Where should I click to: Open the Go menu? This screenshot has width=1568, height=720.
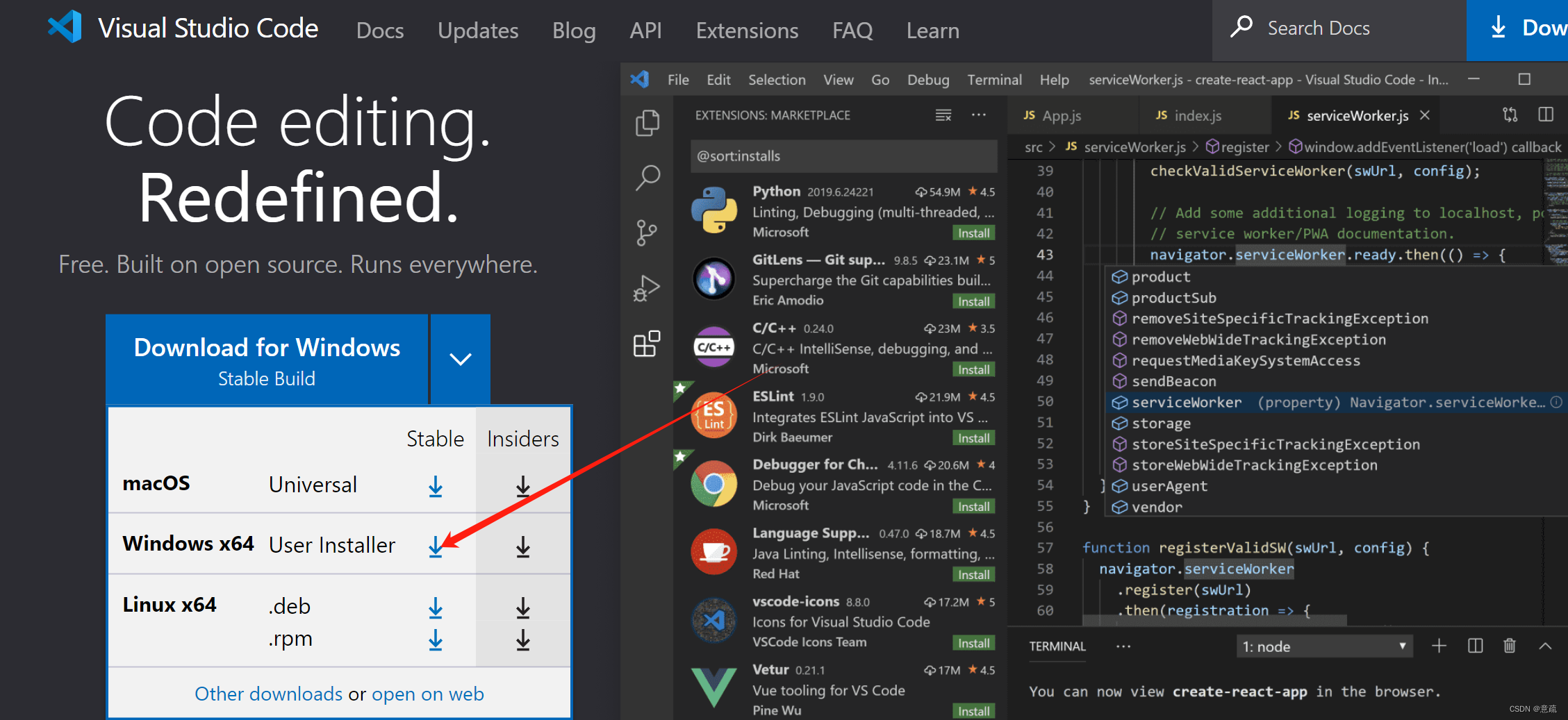880,80
